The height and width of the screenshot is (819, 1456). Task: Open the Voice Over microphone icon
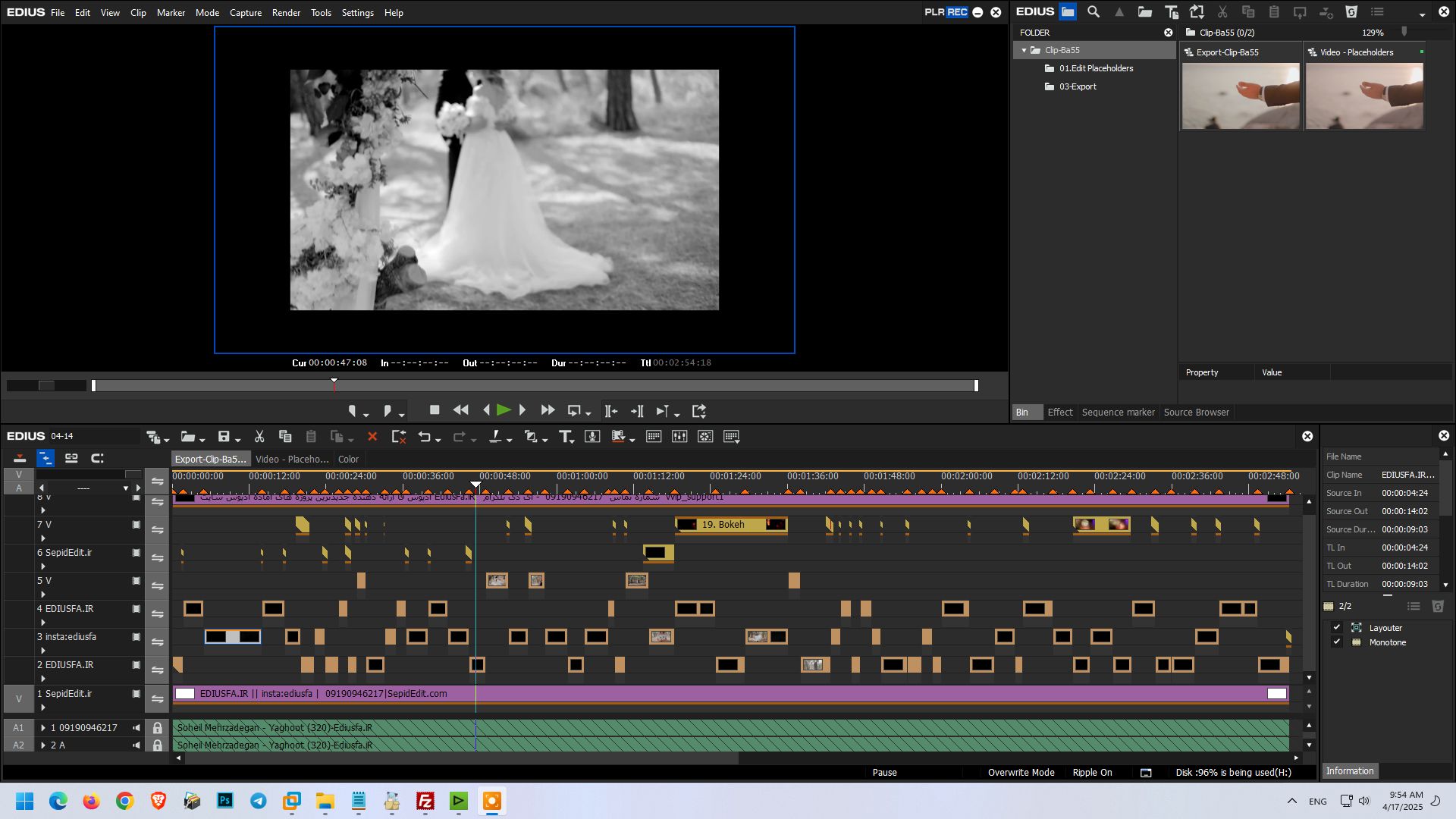(593, 436)
